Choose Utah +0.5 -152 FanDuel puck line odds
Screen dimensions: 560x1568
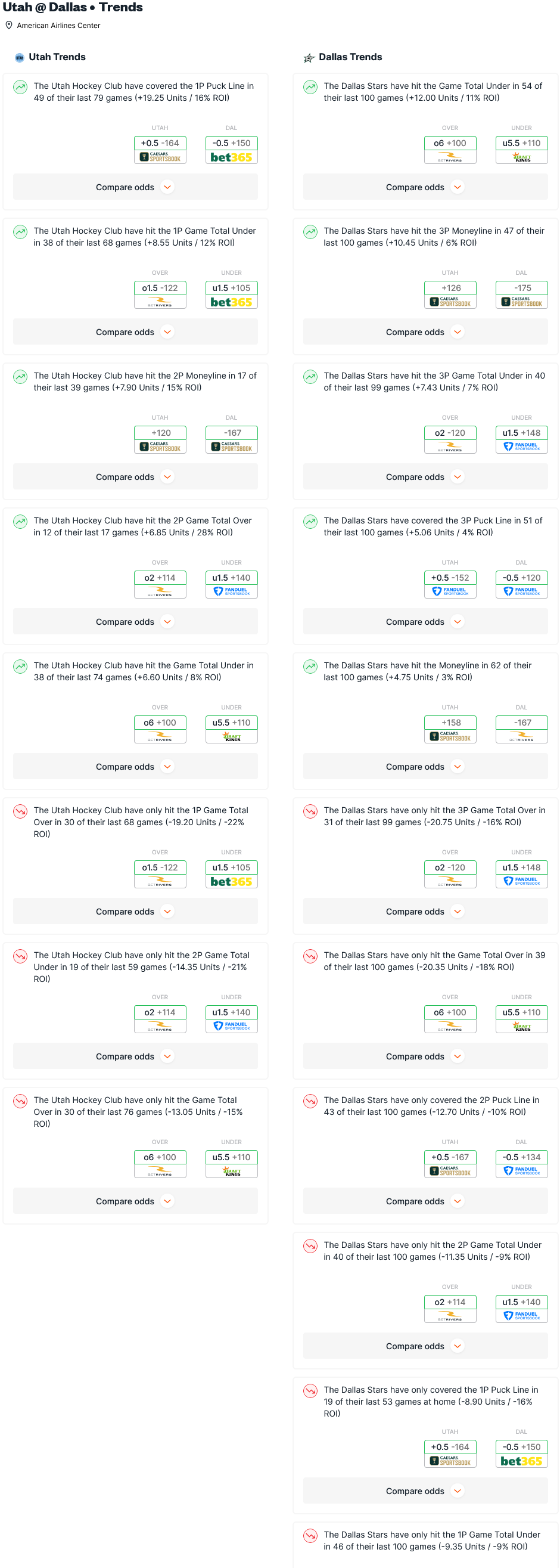[450, 584]
